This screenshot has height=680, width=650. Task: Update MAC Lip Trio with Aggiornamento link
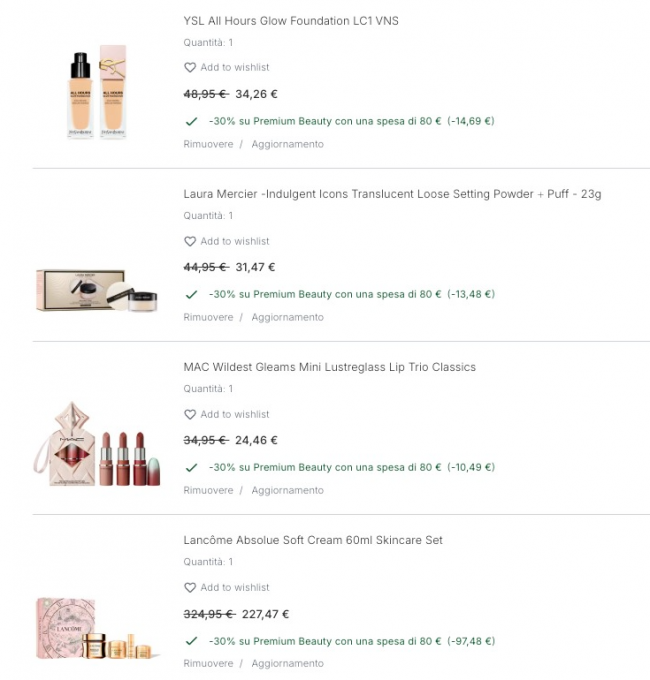pos(287,490)
